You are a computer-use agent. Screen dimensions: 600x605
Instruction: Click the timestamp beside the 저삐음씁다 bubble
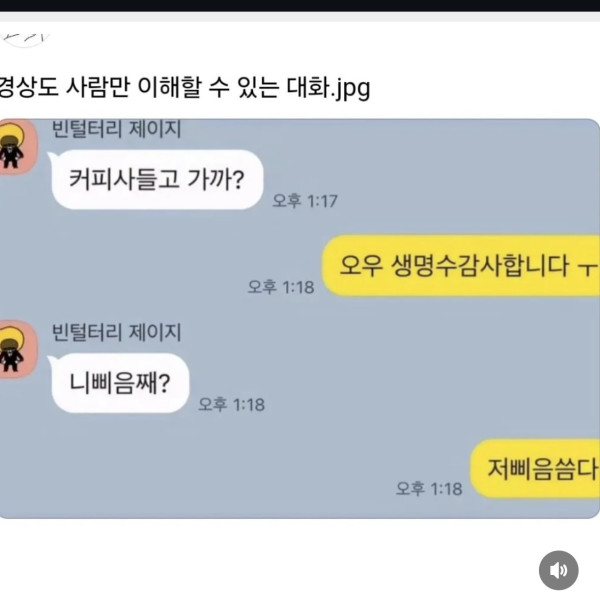[429, 488]
